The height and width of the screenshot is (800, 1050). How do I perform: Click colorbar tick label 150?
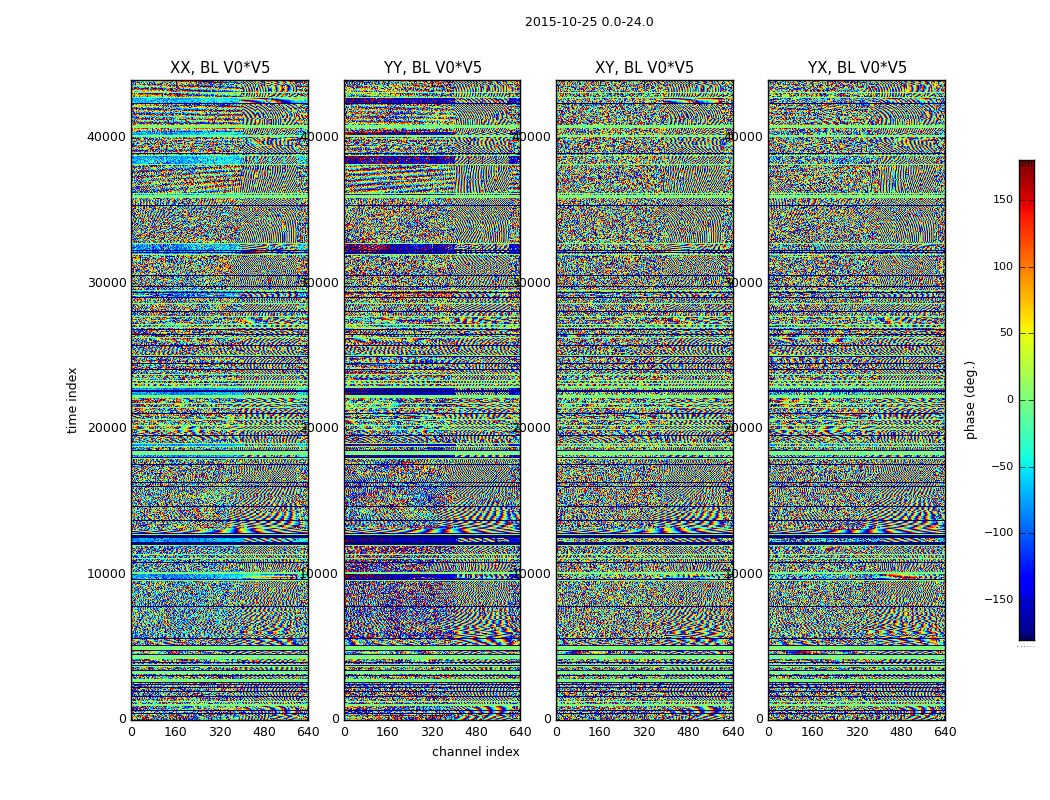coord(1002,199)
